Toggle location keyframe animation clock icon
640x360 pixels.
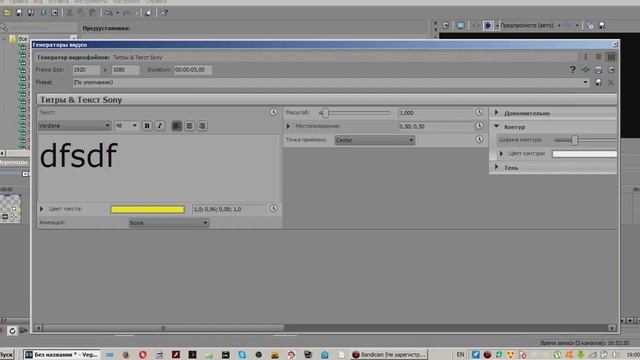[480, 126]
